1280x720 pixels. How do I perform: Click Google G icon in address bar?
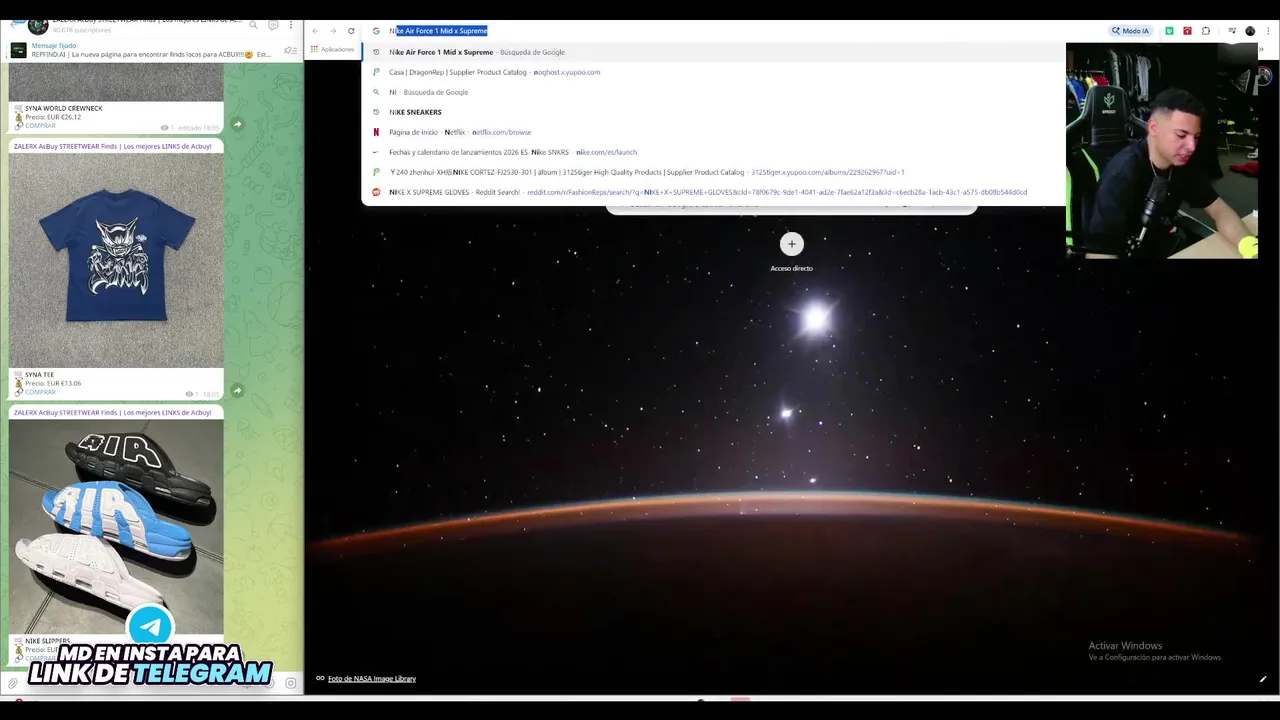coord(376,31)
